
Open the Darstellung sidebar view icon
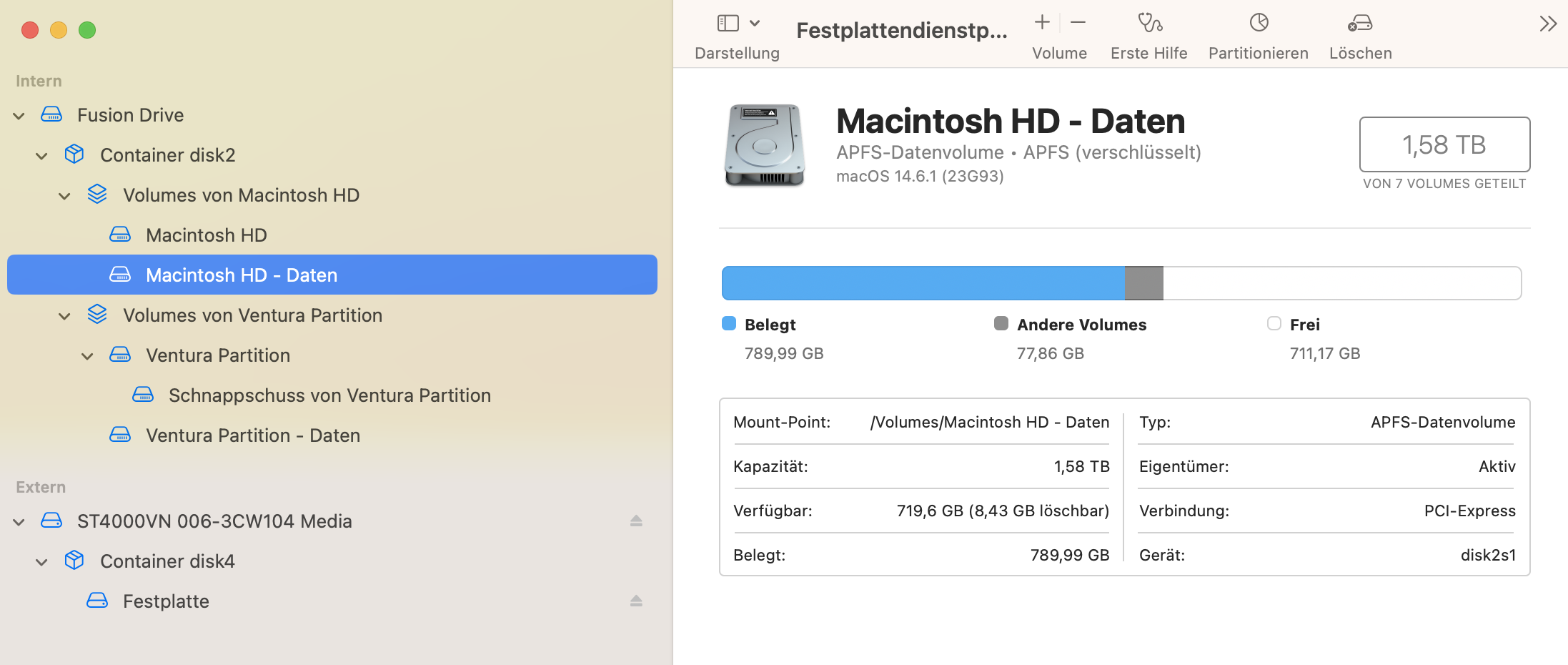728,24
